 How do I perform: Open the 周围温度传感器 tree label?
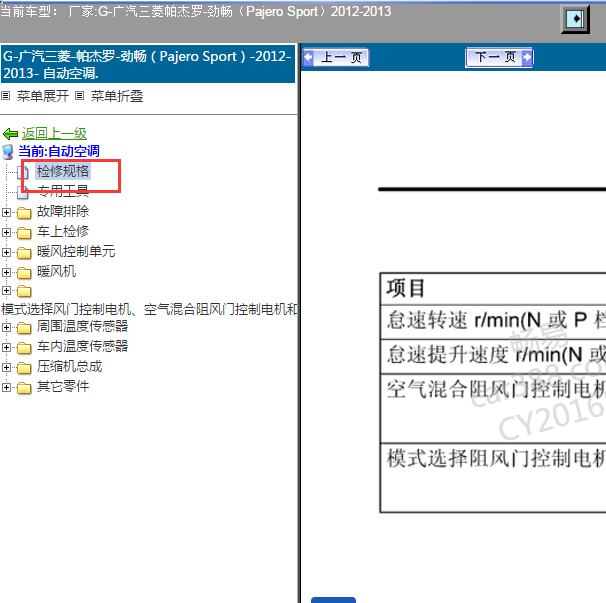pyautogui.click(x=82, y=326)
